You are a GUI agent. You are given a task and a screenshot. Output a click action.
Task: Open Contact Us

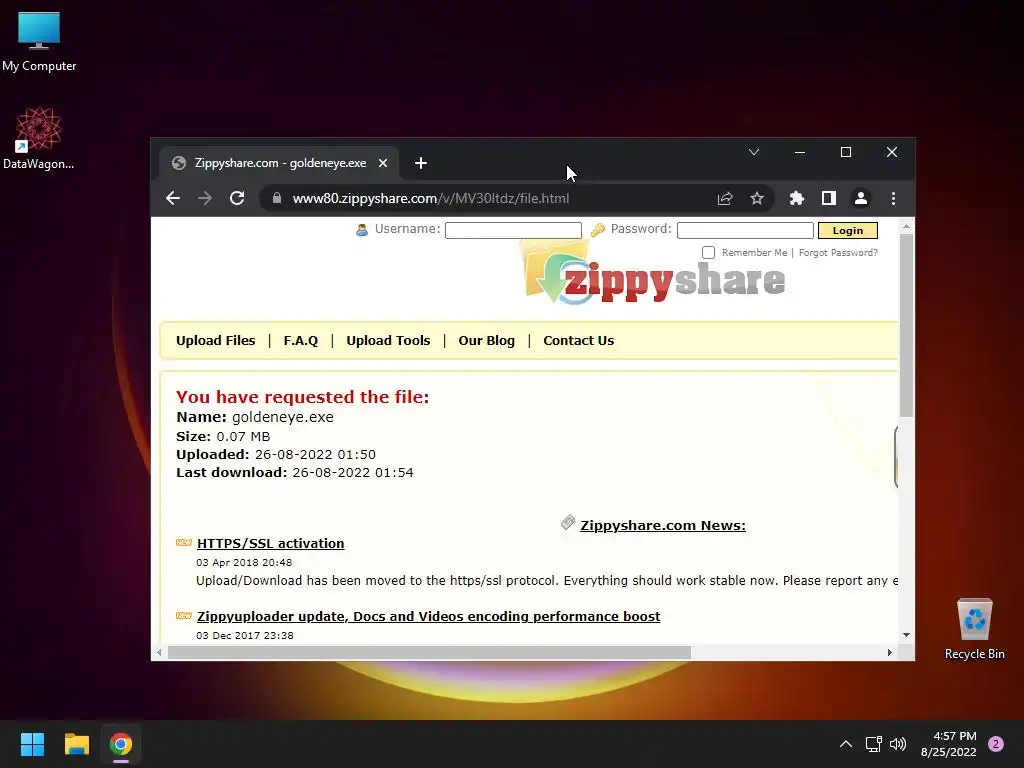pyautogui.click(x=579, y=340)
